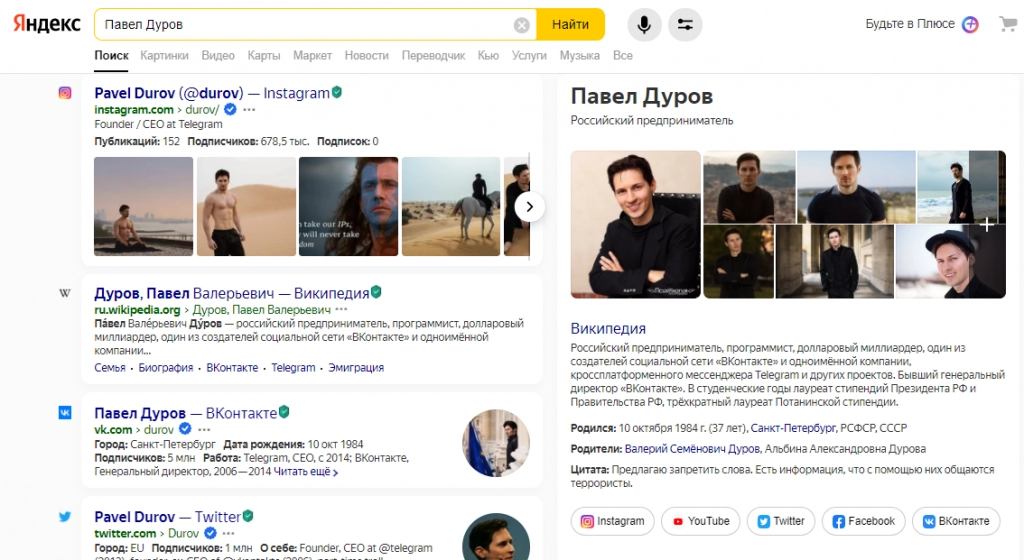Open cap-wearing photo in side gallery
The width and height of the screenshot is (1024, 560).
950,262
